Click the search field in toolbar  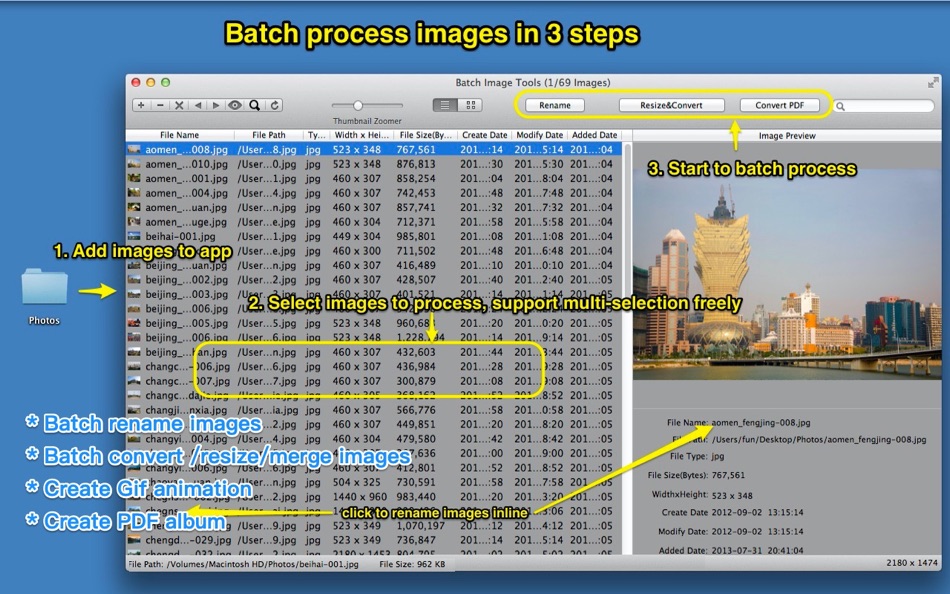tap(884, 106)
